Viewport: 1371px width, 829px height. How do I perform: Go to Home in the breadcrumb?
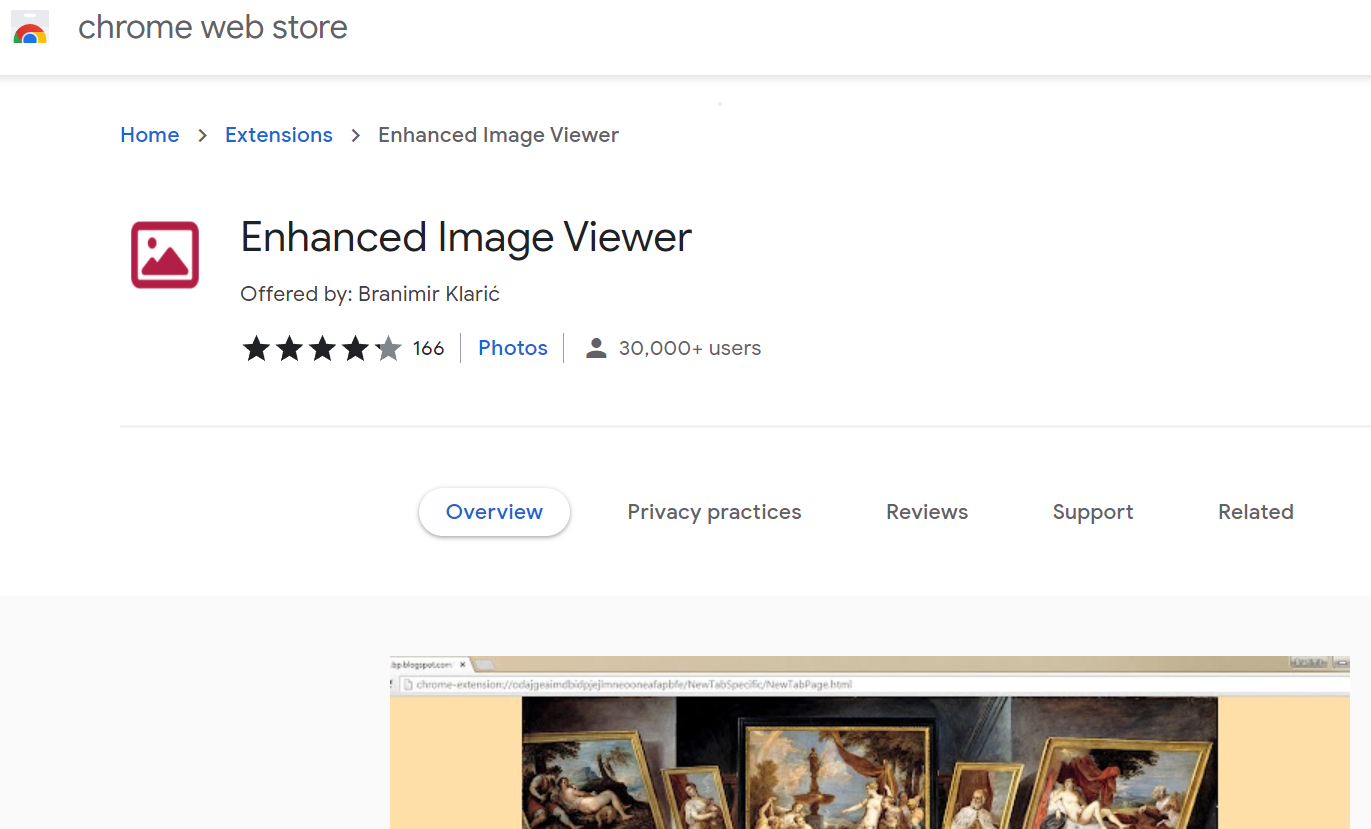[150, 135]
